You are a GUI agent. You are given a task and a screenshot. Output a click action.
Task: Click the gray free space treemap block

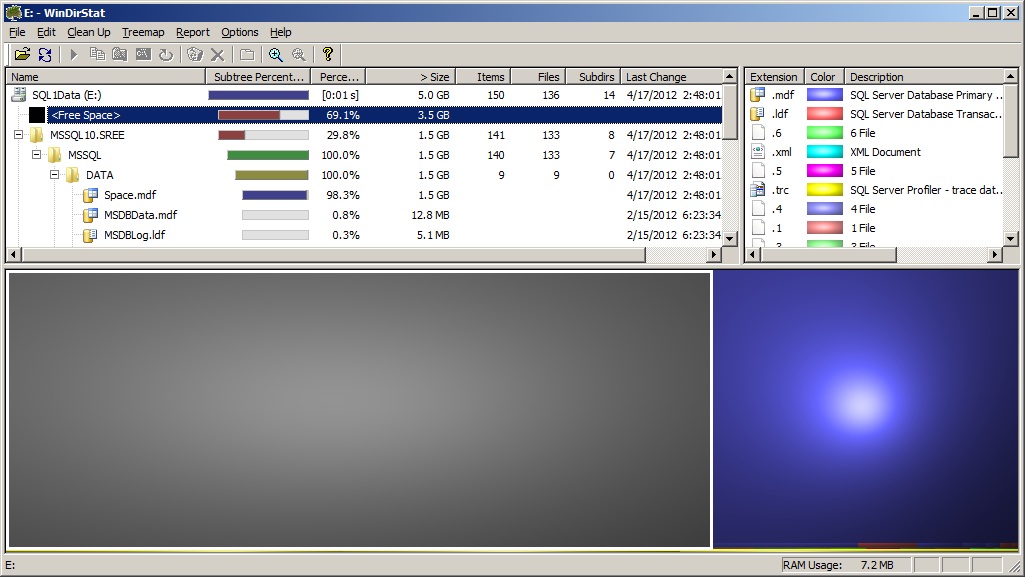pos(359,410)
